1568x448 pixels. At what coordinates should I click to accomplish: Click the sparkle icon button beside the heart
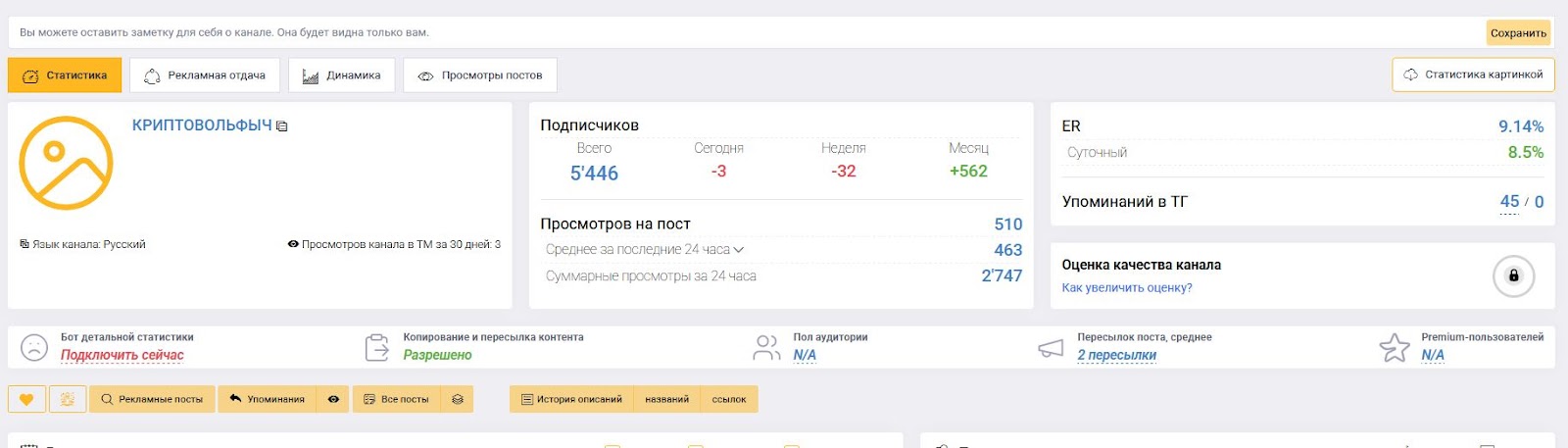[67, 399]
